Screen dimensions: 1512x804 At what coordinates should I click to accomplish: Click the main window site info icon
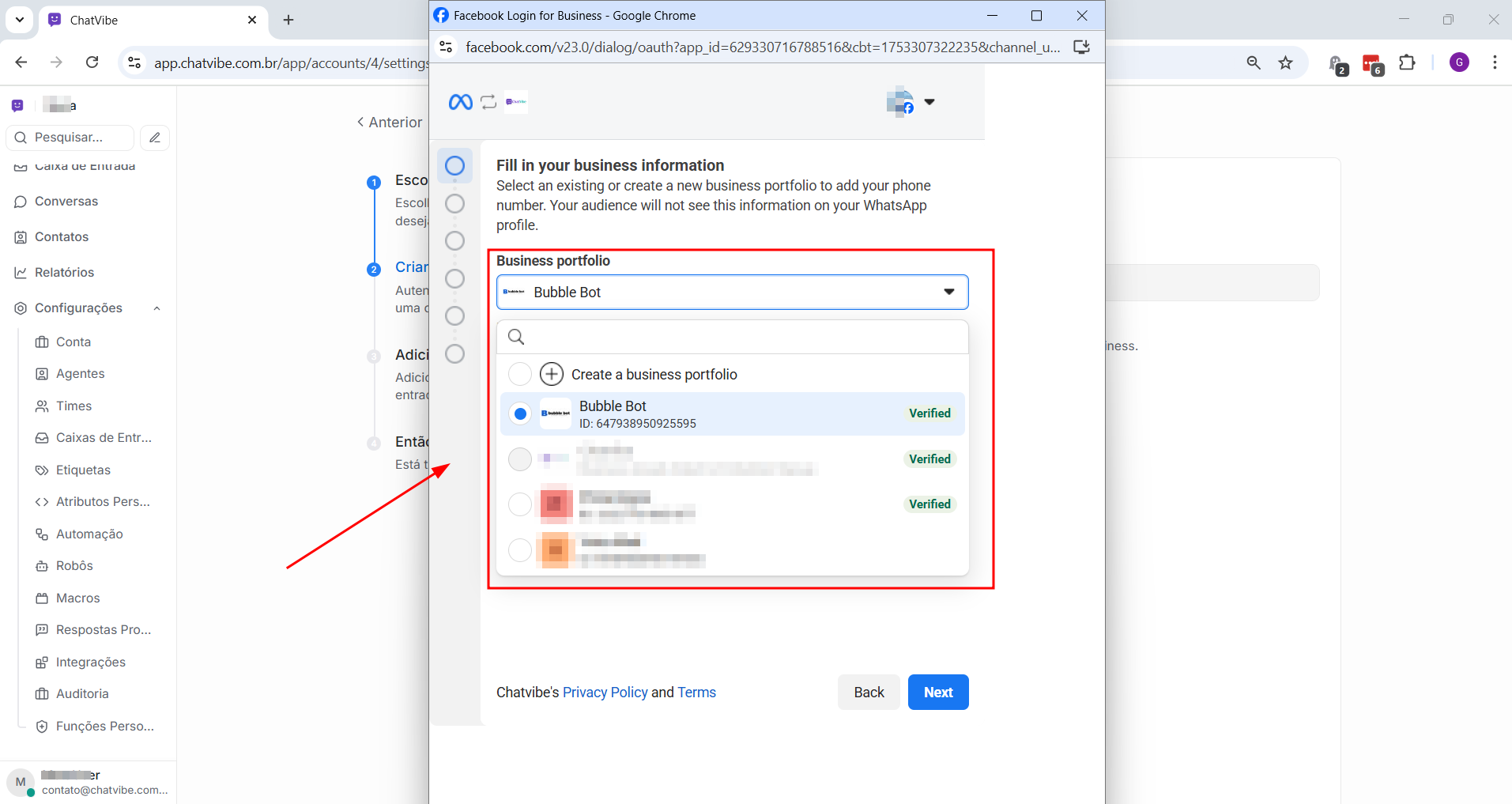point(134,62)
